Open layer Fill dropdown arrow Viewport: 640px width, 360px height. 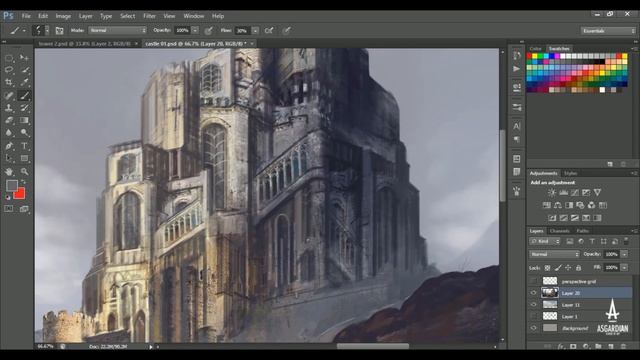pyautogui.click(x=624, y=268)
